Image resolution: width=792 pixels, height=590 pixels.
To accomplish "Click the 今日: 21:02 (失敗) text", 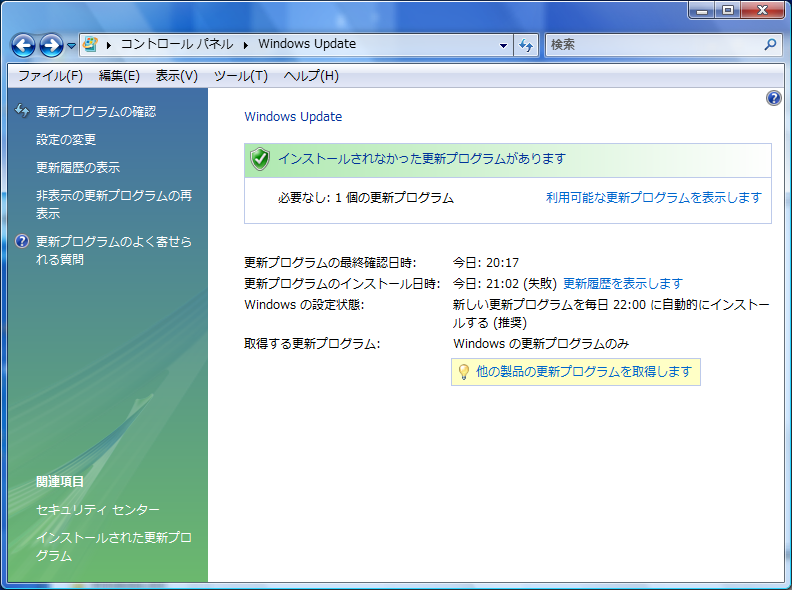I will 505,283.
